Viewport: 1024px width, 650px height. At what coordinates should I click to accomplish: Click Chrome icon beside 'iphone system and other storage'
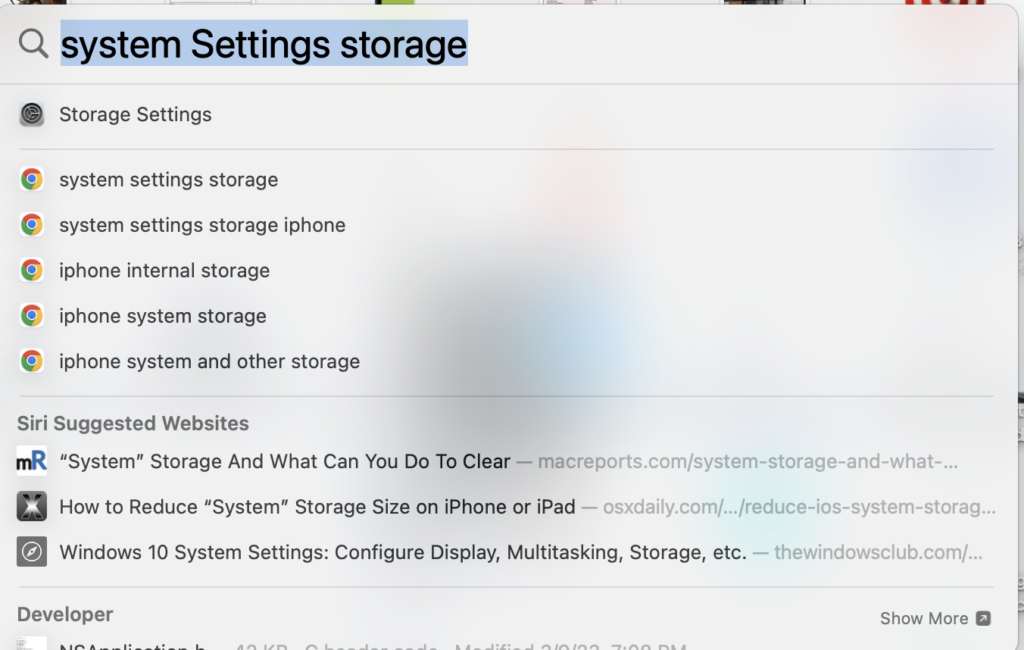31,361
